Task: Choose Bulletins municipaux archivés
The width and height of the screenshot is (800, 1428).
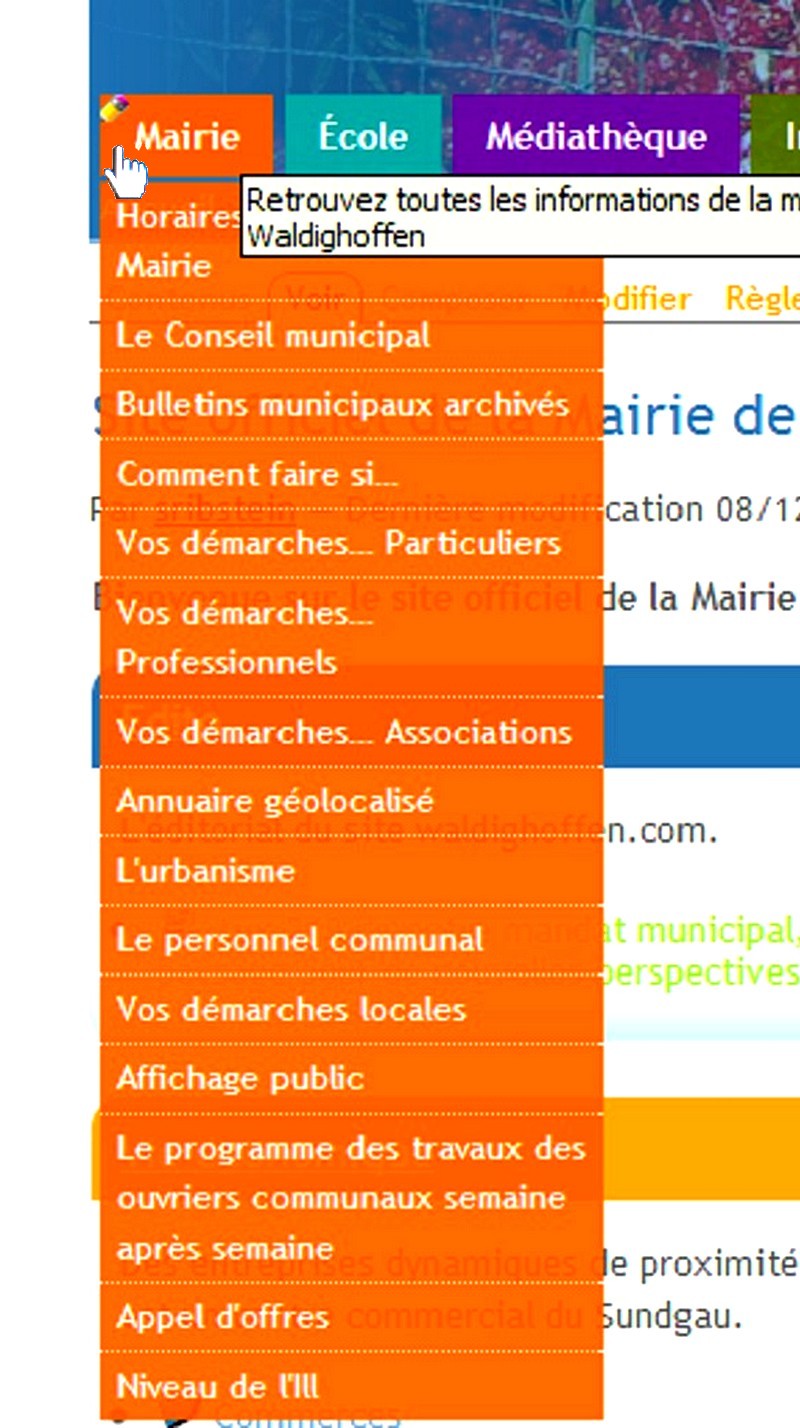Action: pos(343,405)
